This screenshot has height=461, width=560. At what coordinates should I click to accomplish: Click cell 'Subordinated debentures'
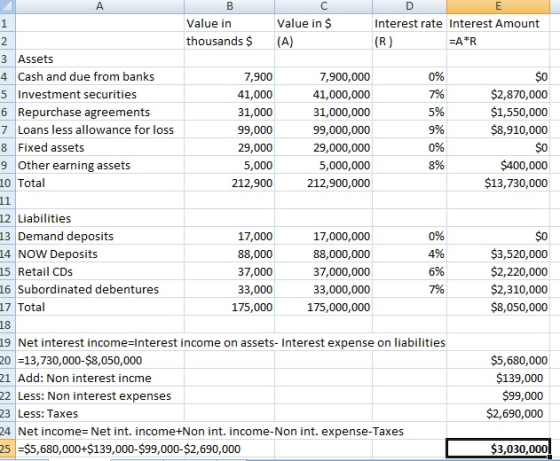click(100, 289)
